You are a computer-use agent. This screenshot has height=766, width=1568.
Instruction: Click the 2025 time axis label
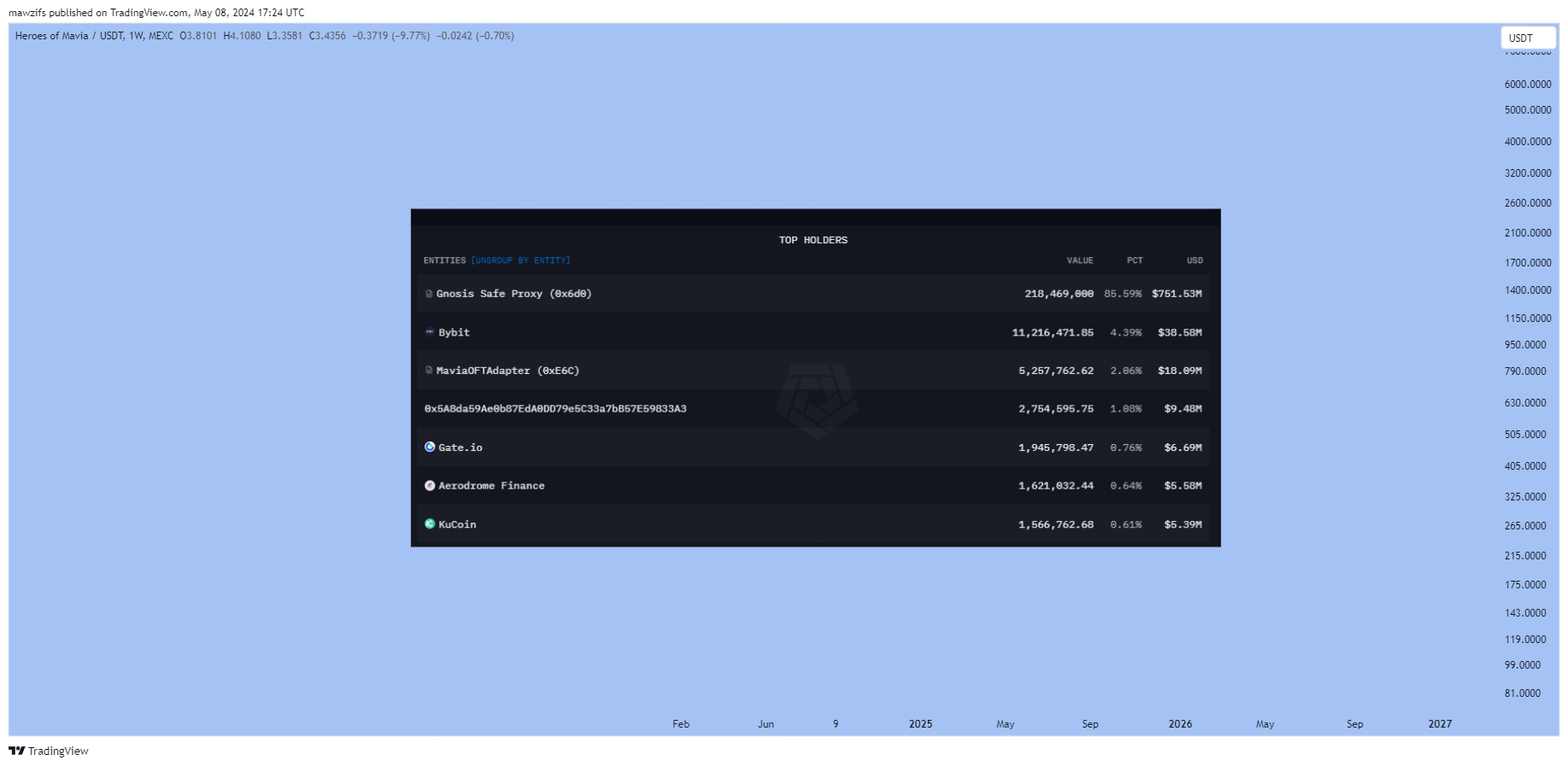click(920, 724)
